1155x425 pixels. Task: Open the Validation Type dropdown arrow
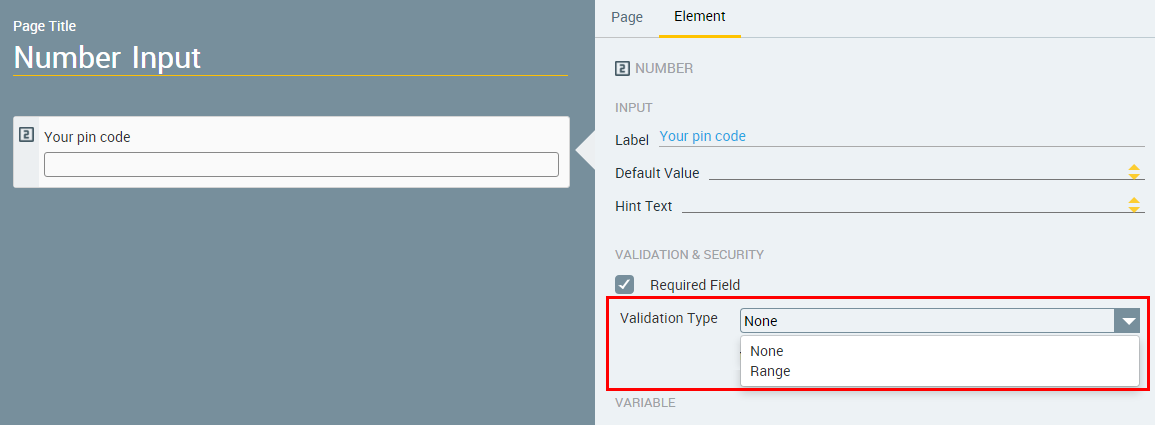(1128, 321)
